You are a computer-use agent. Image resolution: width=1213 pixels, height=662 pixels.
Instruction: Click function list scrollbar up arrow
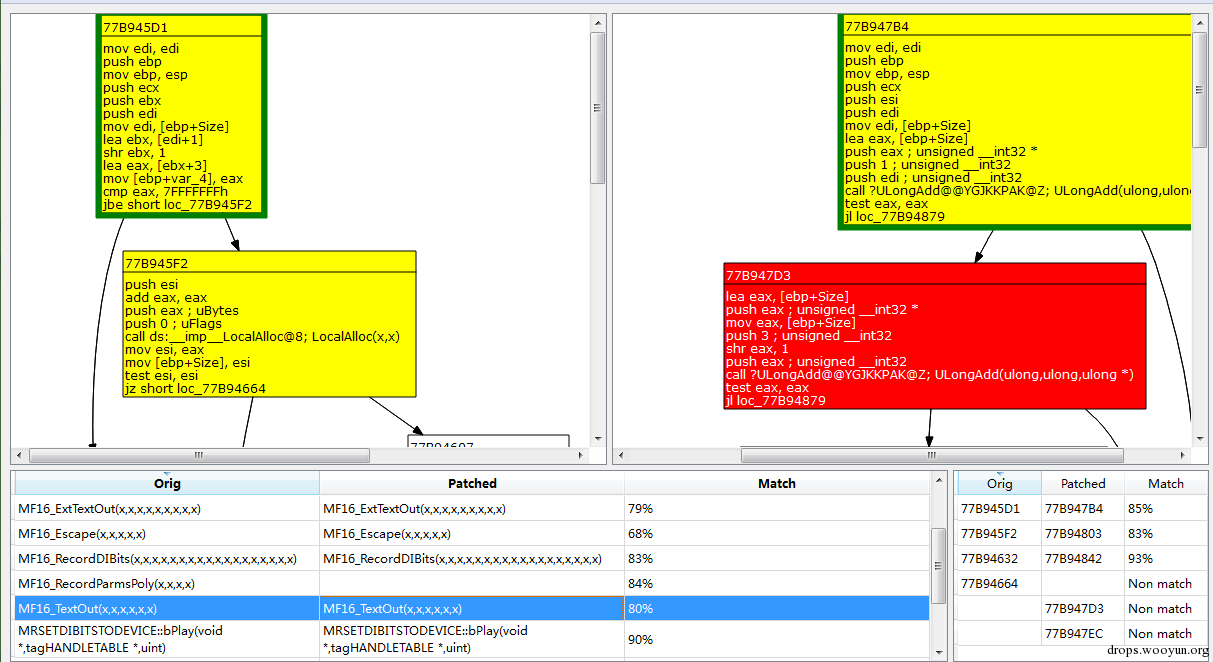click(x=938, y=480)
